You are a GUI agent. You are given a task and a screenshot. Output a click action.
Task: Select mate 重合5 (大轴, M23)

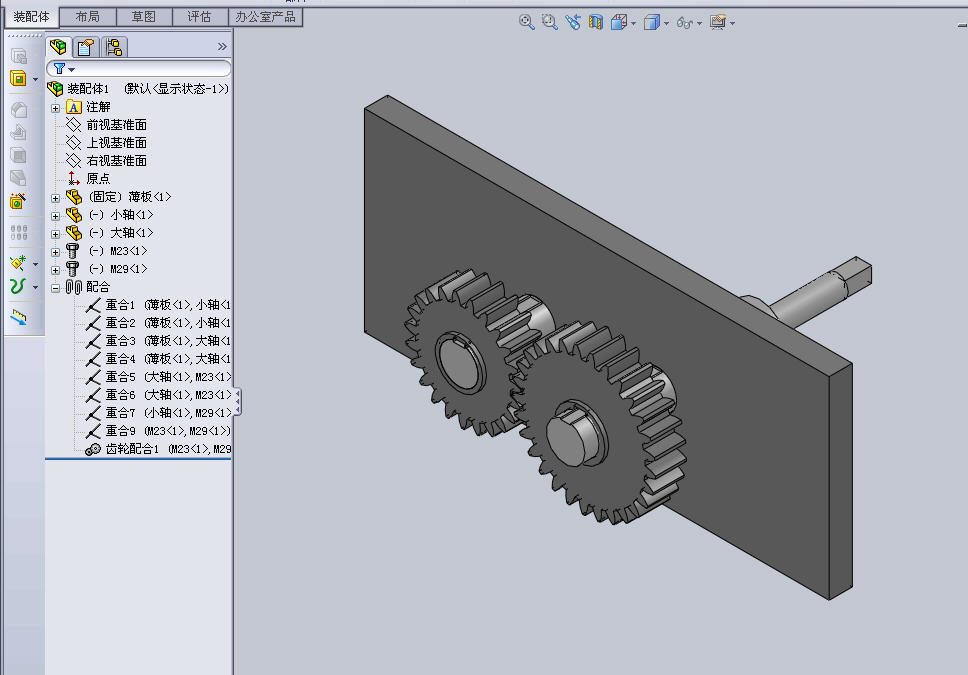(x=157, y=377)
